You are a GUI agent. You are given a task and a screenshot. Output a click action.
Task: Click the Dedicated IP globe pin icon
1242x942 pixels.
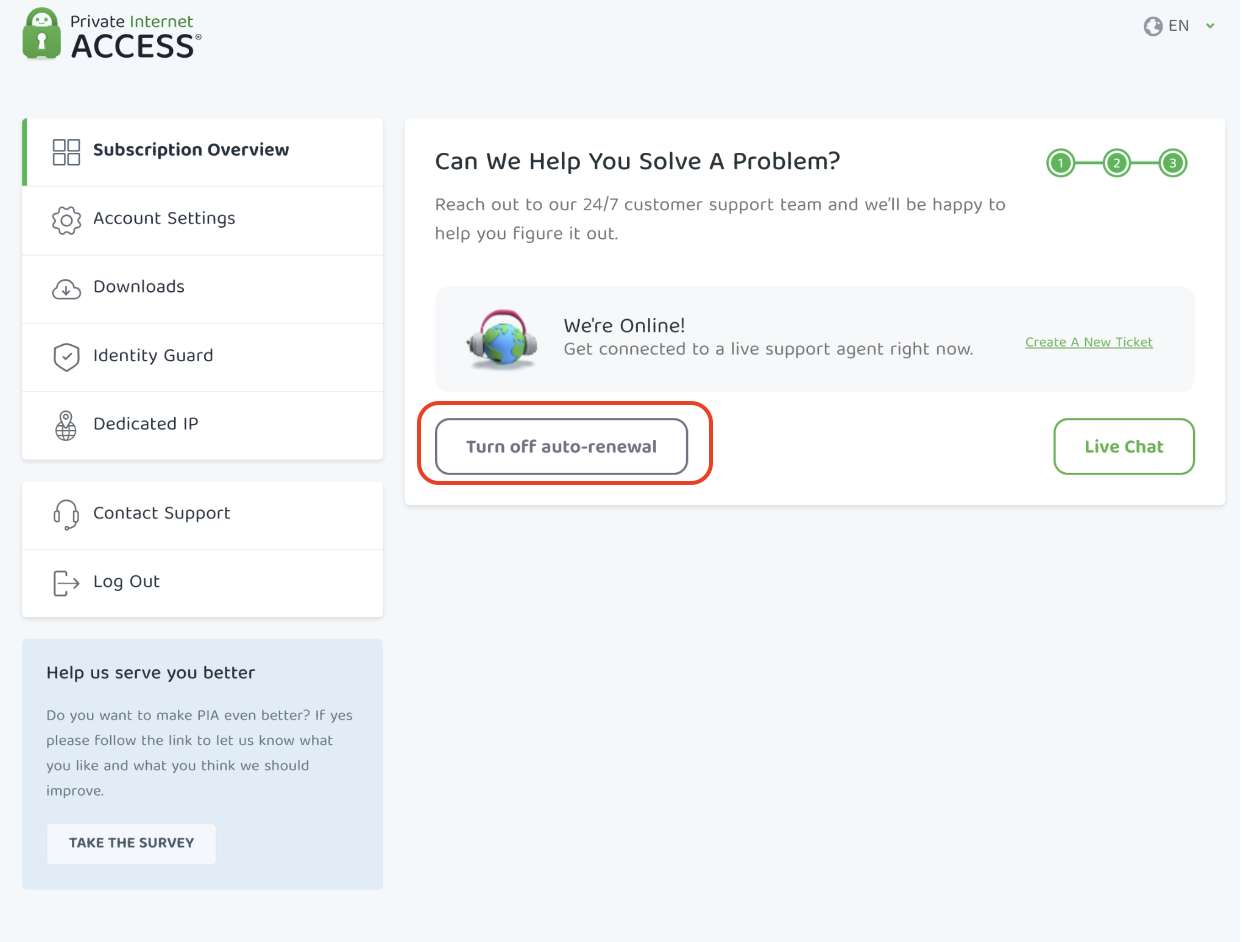[x=66, y=425]
